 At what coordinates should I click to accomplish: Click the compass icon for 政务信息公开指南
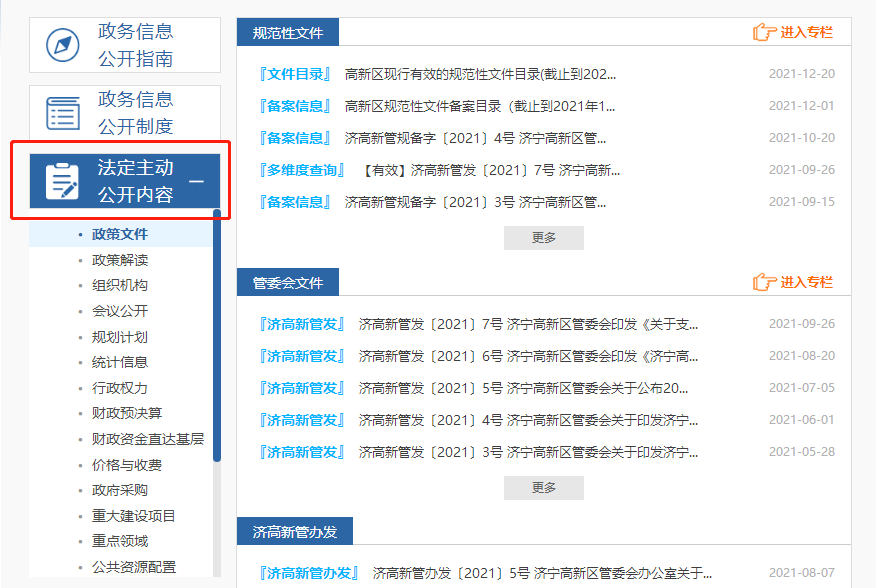[x=62, y=45]
